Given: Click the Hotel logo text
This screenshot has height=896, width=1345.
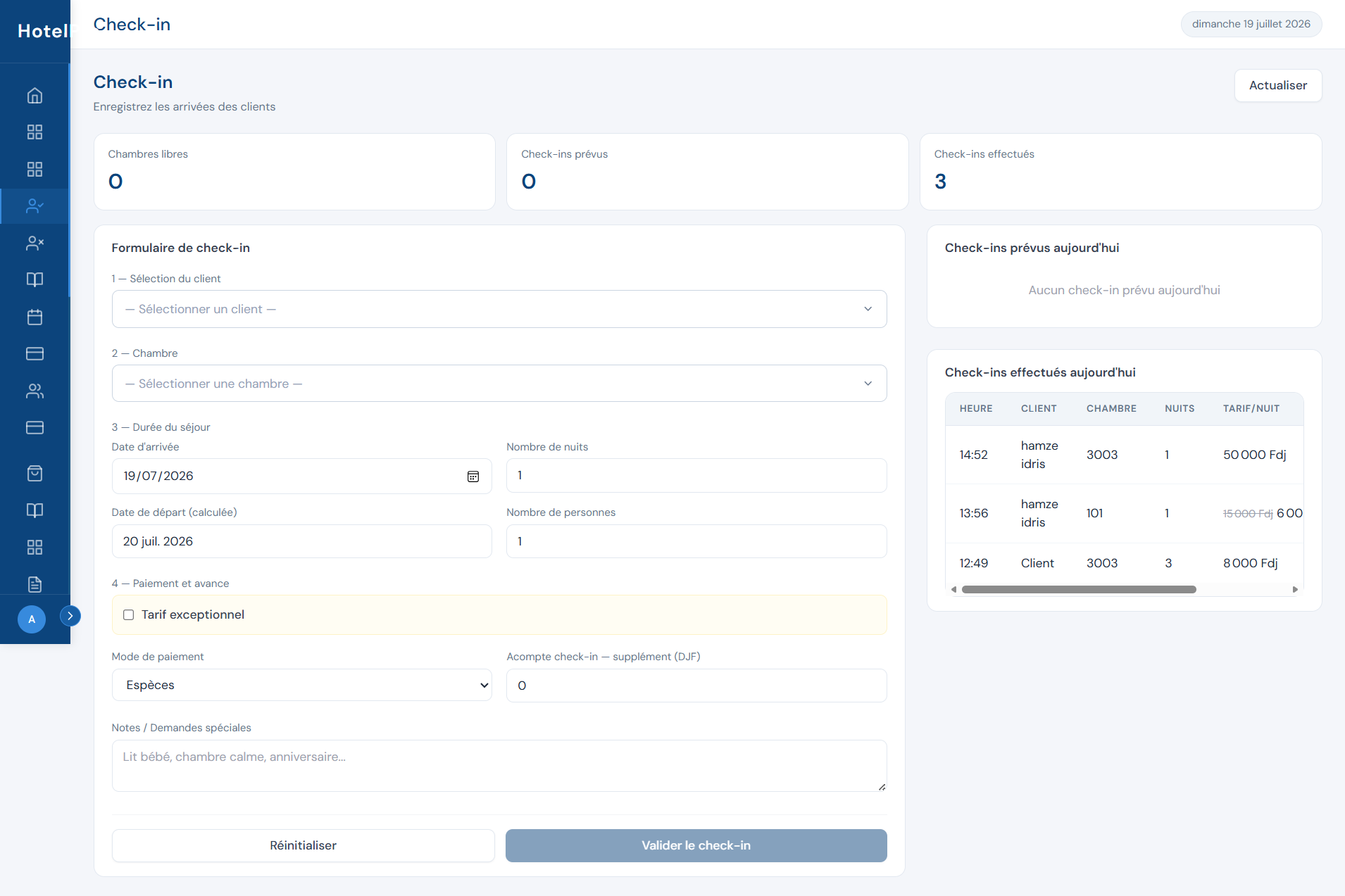Looking at the screenshot, I should [42, 31].
